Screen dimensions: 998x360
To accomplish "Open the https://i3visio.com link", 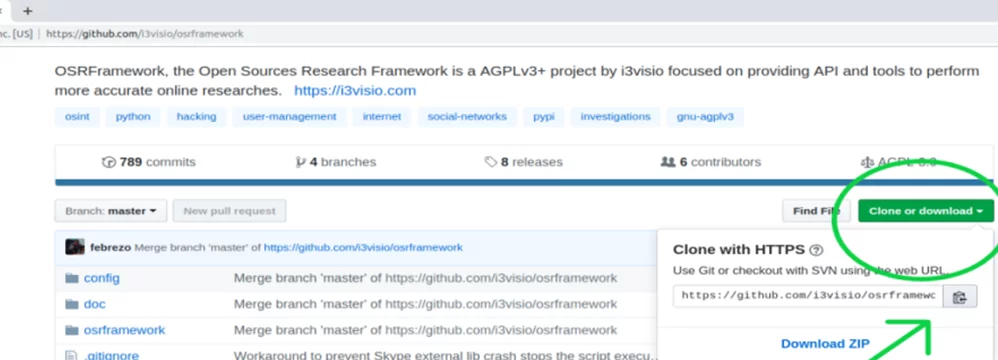I will coord(355,90).
